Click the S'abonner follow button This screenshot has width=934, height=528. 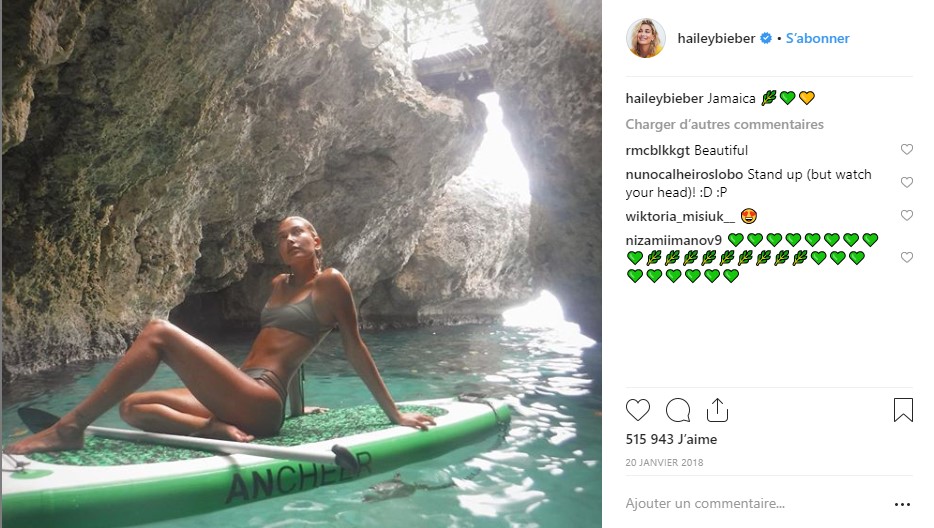click(817, 39)
